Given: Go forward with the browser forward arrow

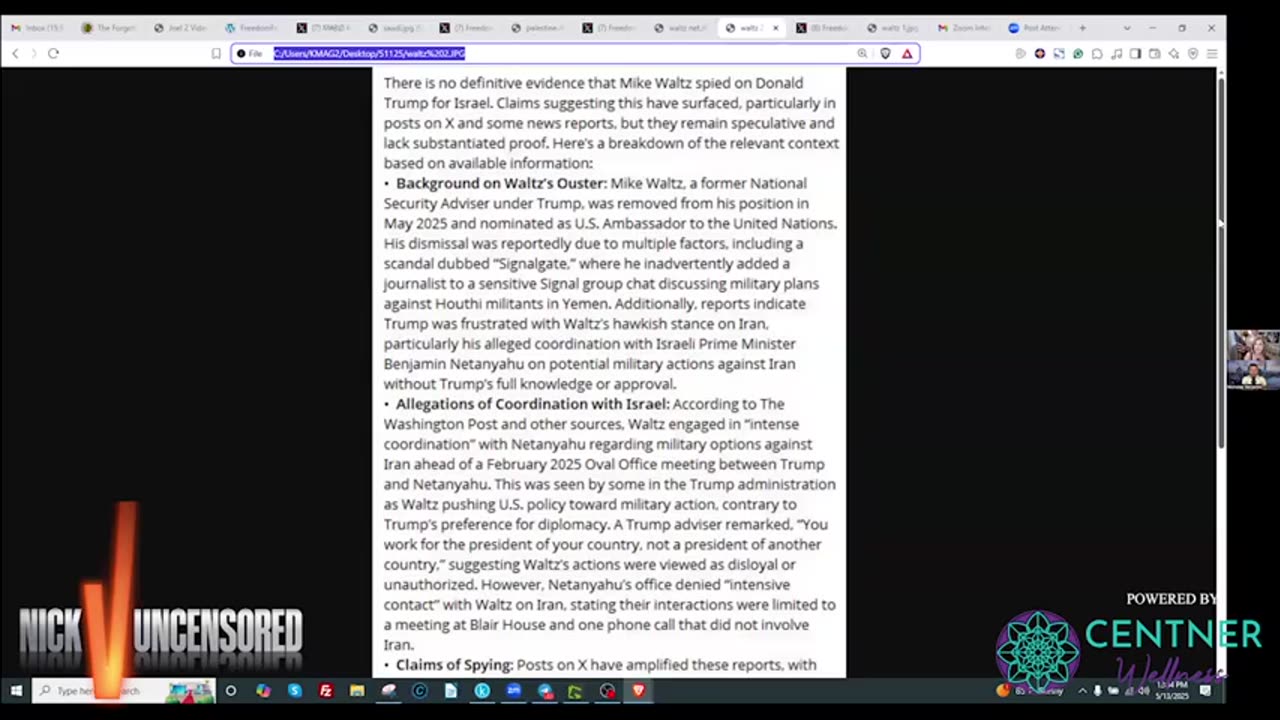Looking at the screenshot, I should tap(33, 53).
